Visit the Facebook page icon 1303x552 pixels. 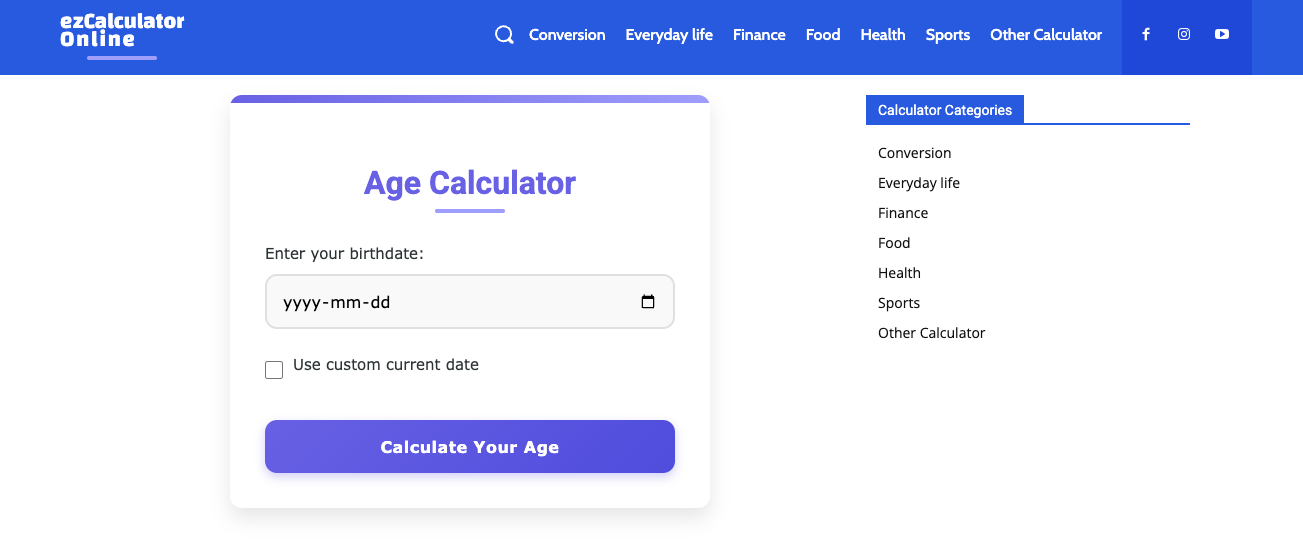click(x=1146, y=34)
